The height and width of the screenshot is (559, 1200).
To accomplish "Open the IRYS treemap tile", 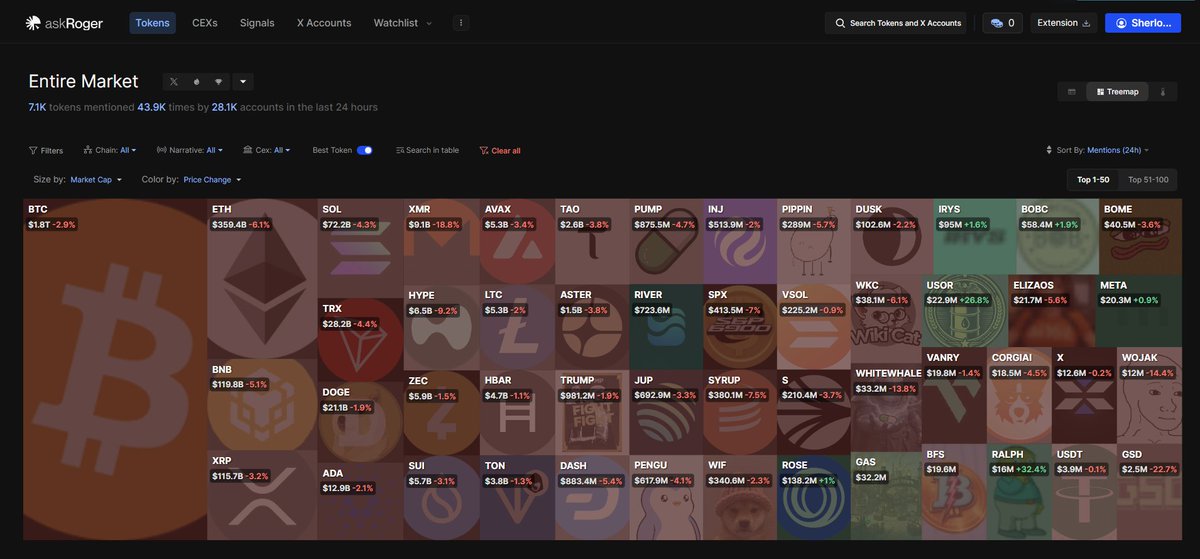I will (x=975, y=237).
